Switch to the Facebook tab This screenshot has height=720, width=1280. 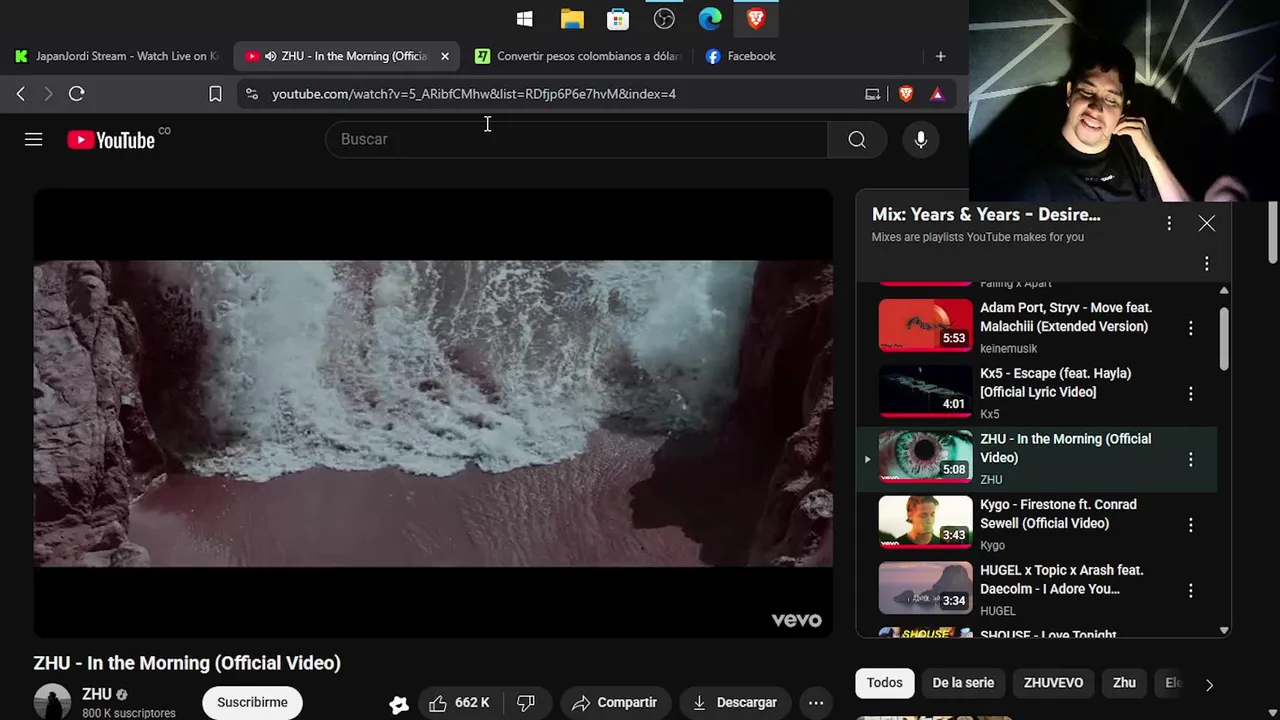click(742, 56)
